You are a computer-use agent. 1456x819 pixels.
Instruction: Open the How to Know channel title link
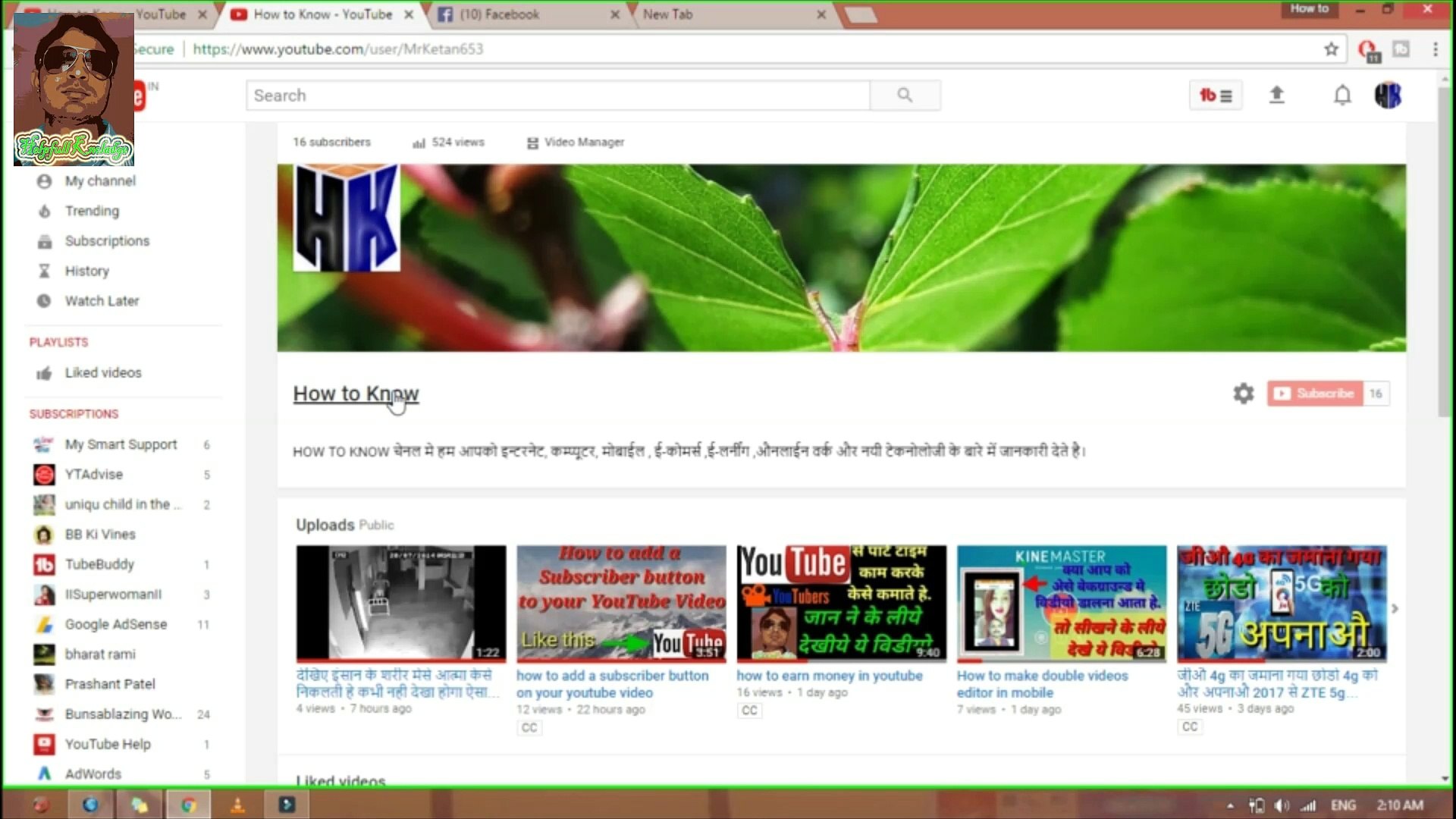(x=355, y=394)
